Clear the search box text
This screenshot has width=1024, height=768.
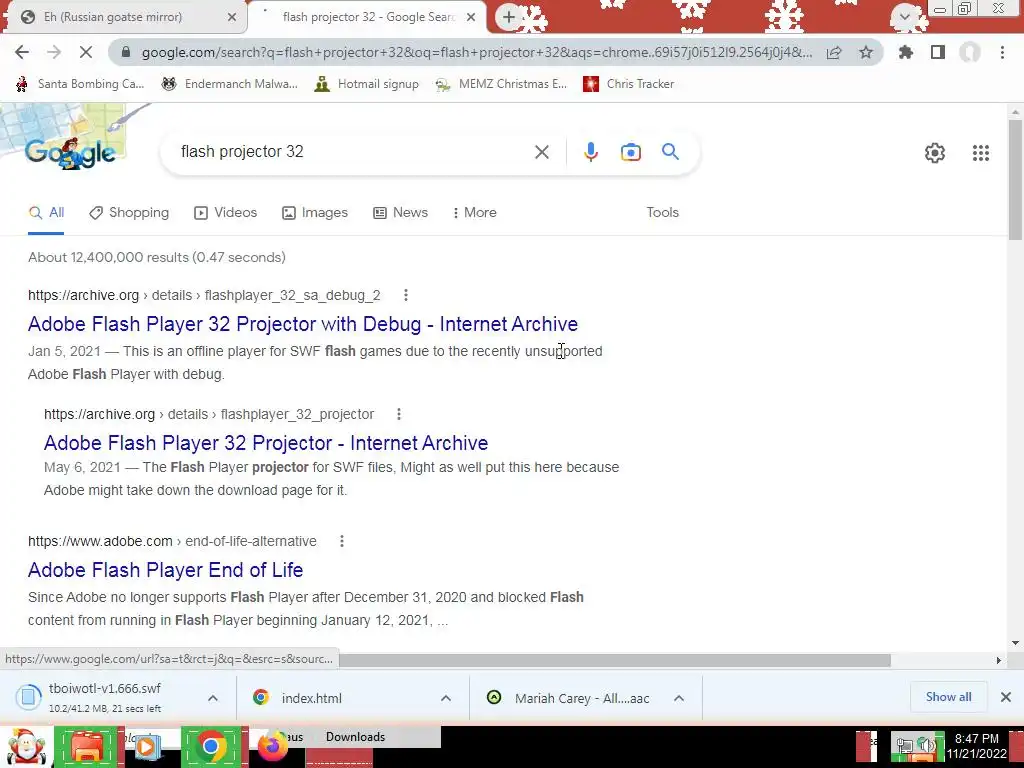tap(541, 152)
